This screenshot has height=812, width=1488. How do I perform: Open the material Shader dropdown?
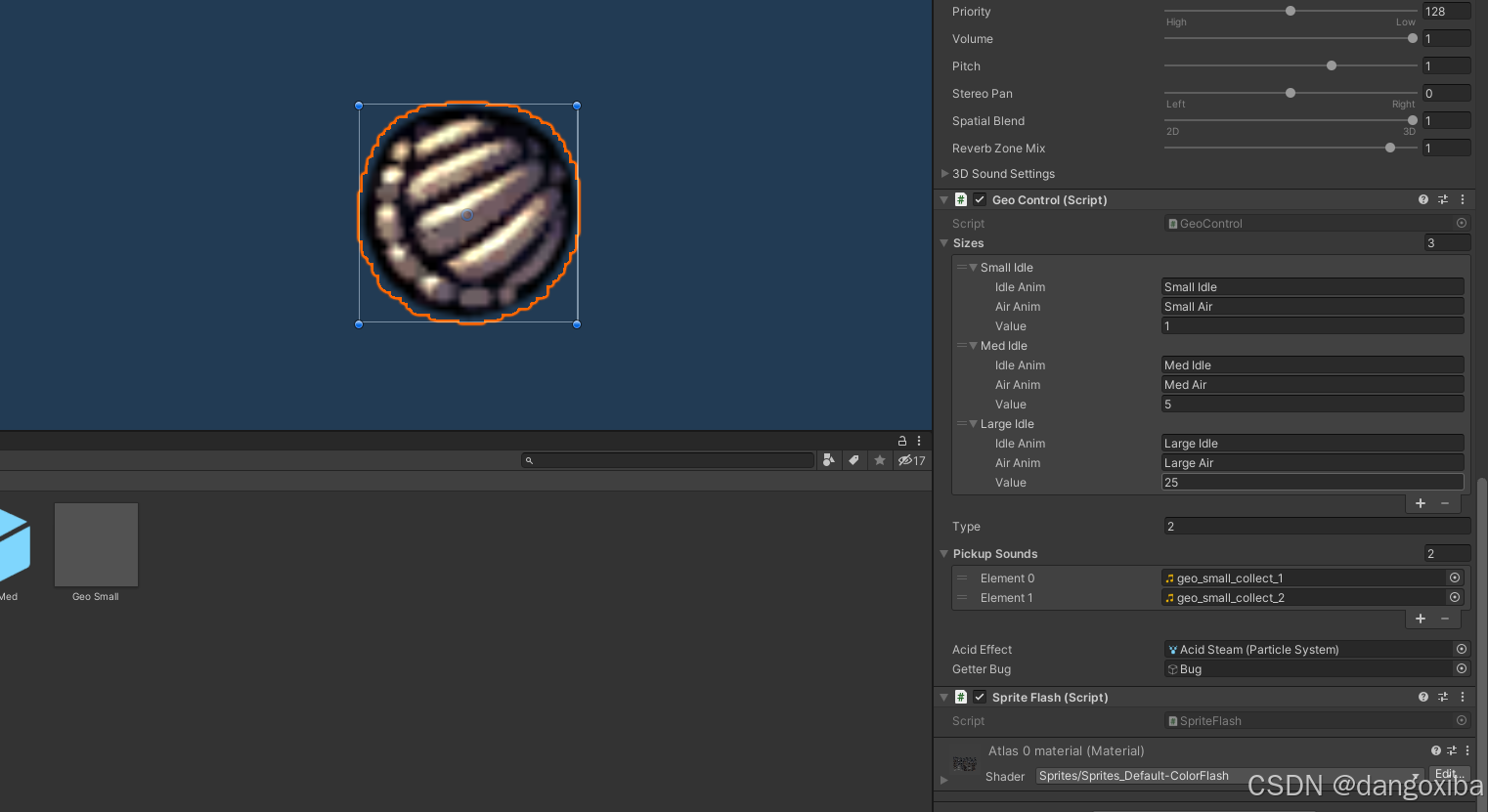(x=1229, y=776)
